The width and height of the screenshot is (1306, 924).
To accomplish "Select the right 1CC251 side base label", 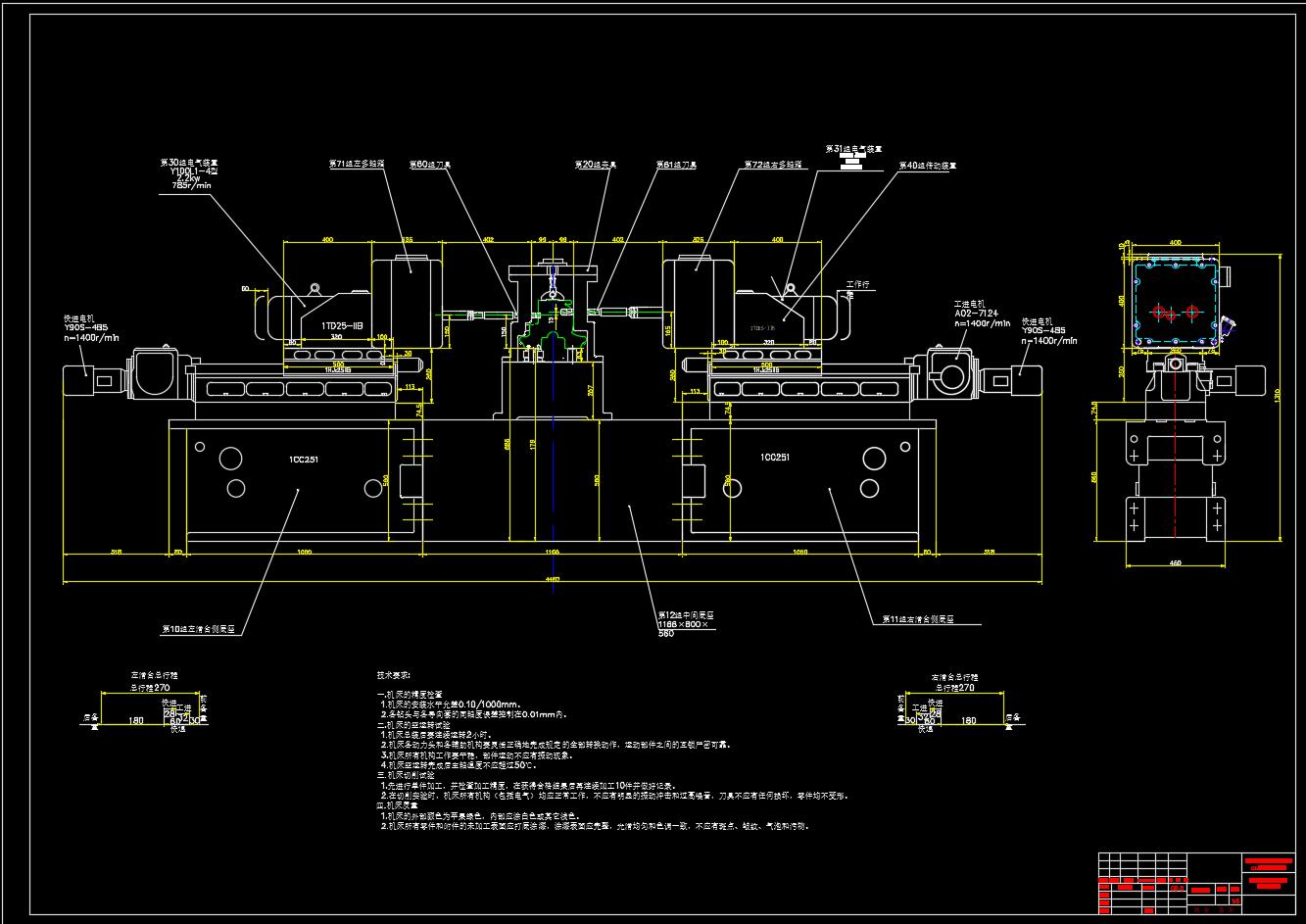I will pyautogui.click(x=775, y=458).
